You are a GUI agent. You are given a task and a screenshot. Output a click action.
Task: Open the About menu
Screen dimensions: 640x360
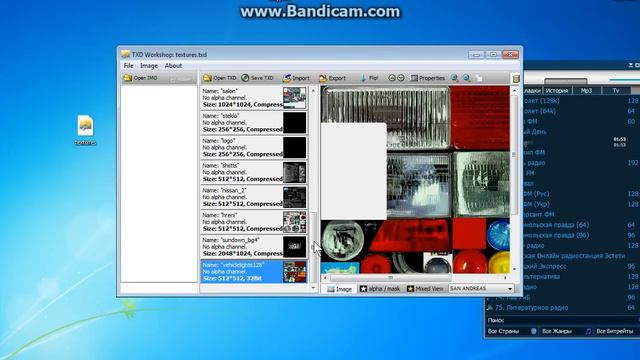(173, 66)
